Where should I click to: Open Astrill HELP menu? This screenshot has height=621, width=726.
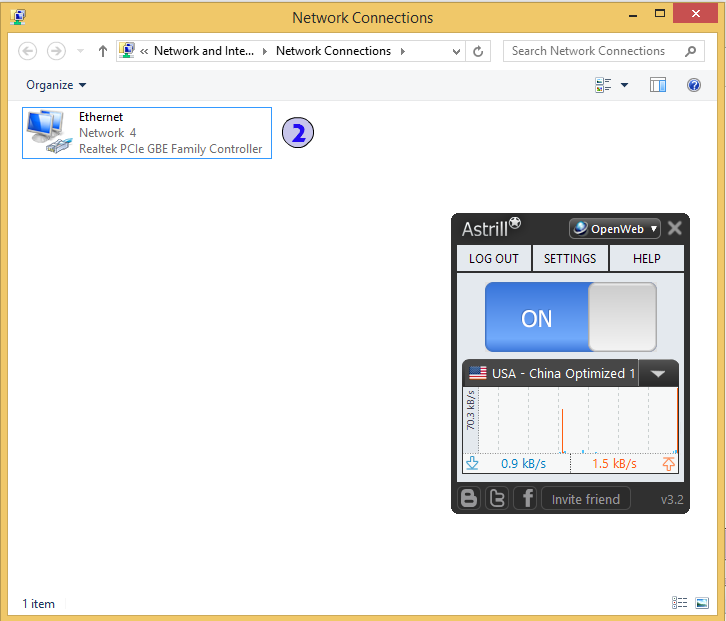pyautogui.click(x=647, y=258)
